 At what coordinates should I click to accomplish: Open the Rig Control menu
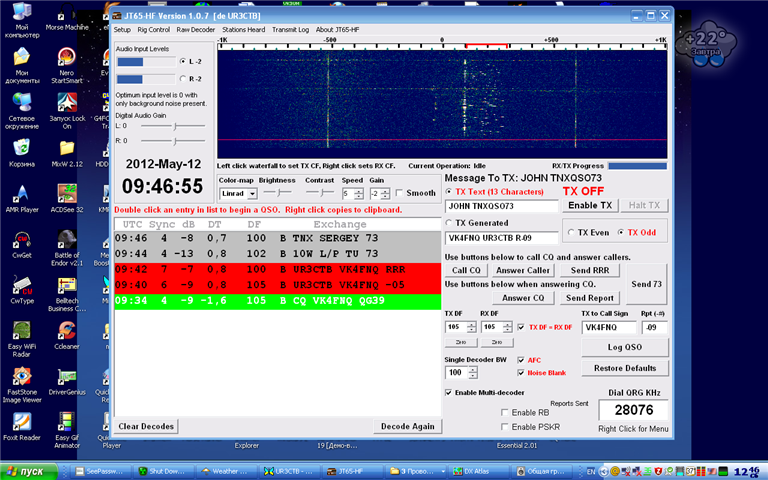[153, 29]
